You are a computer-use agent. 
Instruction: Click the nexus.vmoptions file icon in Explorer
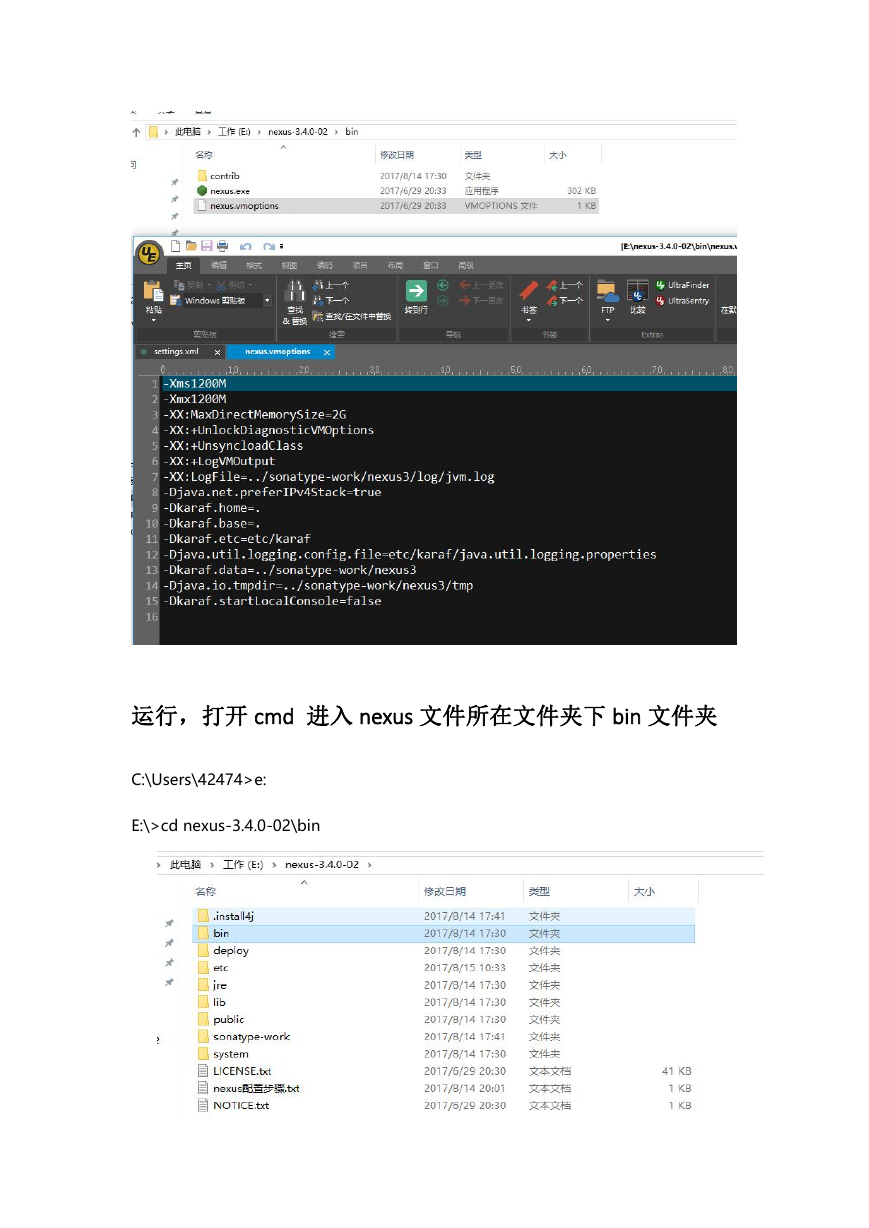201,206
